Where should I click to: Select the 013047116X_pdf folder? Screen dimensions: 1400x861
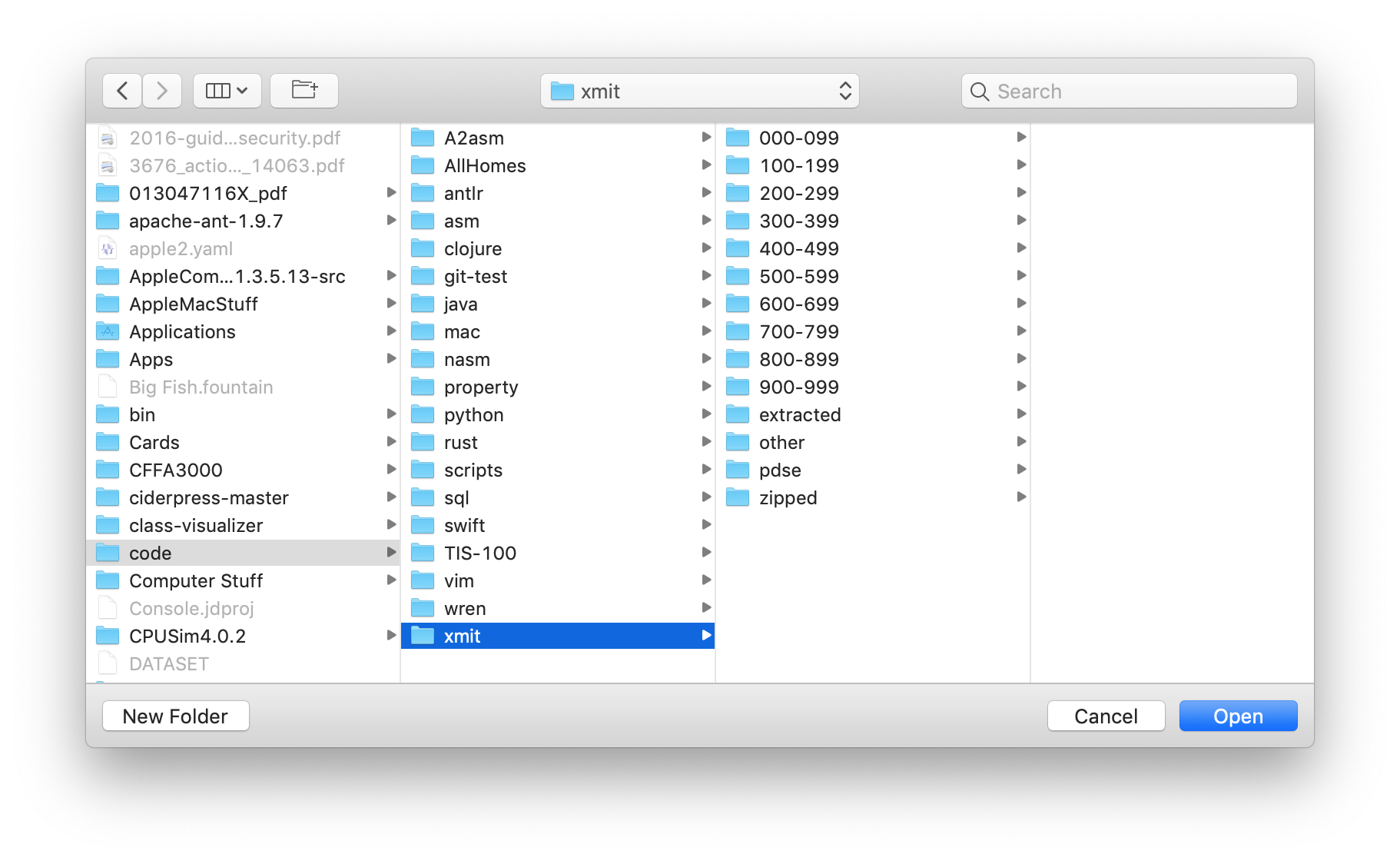tap(243, 193)
